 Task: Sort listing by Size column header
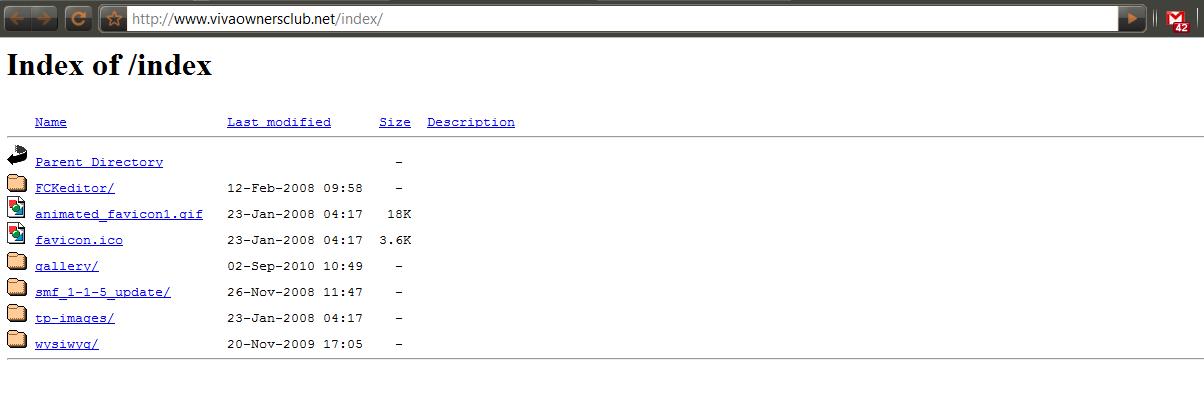click(395, 122)
